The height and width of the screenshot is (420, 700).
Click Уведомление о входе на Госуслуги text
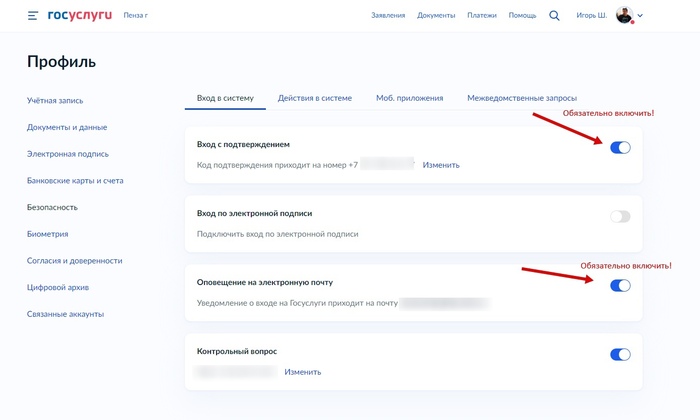point(297,303)
